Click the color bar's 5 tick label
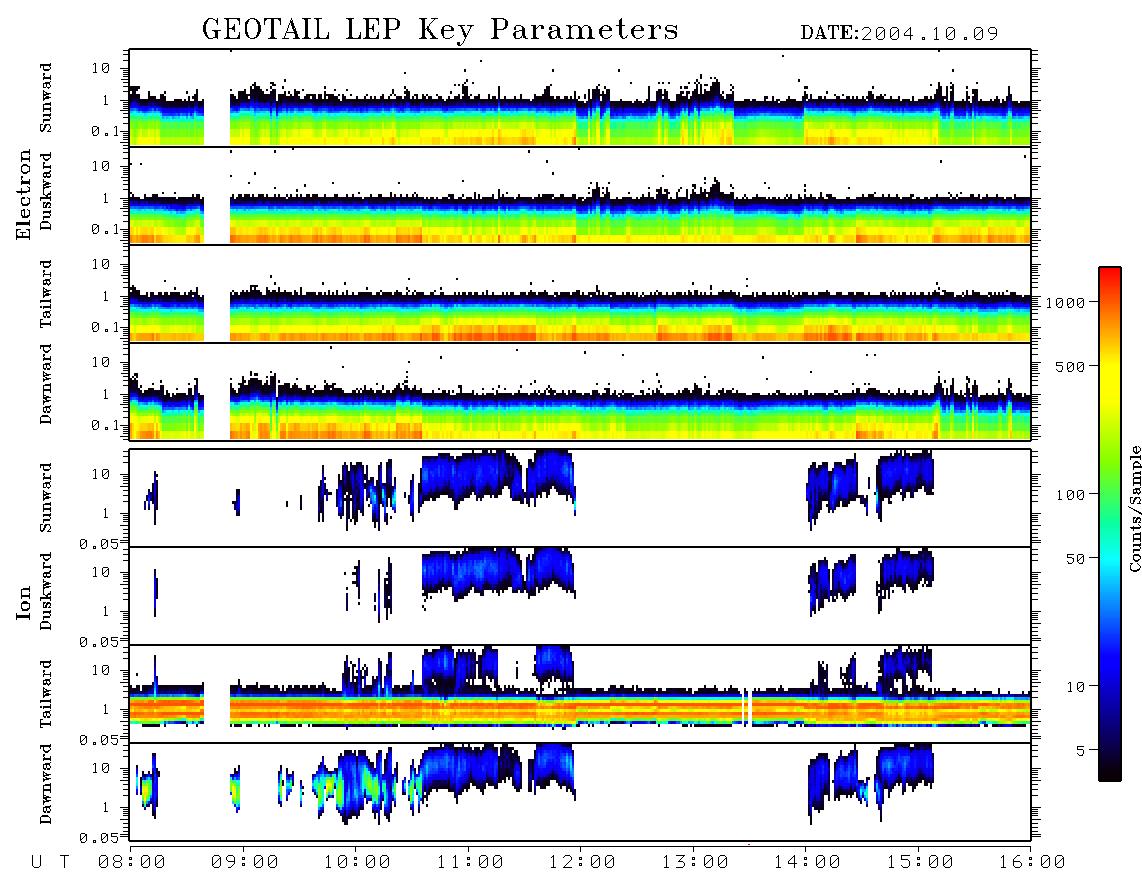The width and height of the screenshot is (1142, 880). coord(1080,751)
